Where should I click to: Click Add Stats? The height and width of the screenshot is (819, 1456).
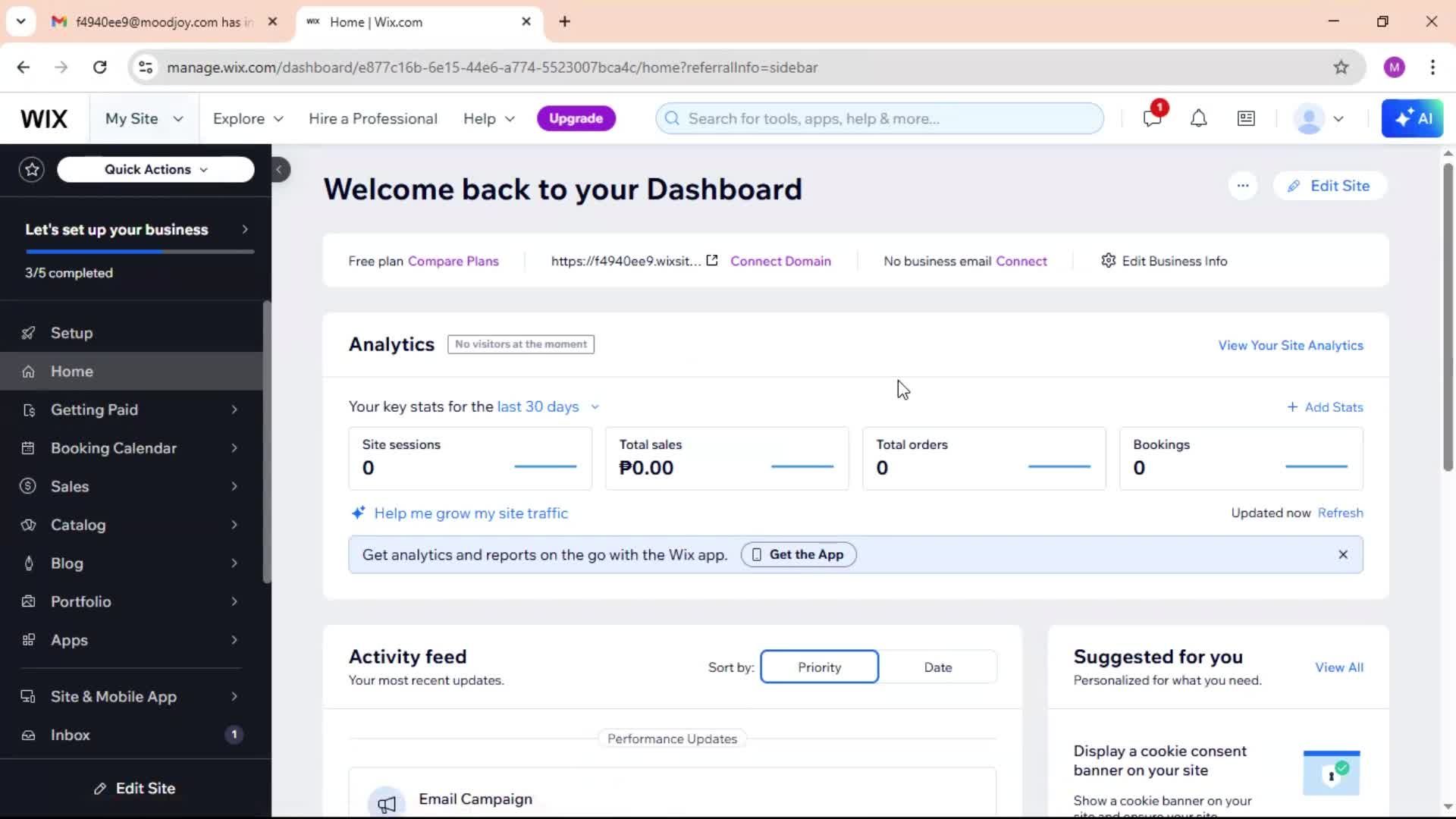point(1325,407)
